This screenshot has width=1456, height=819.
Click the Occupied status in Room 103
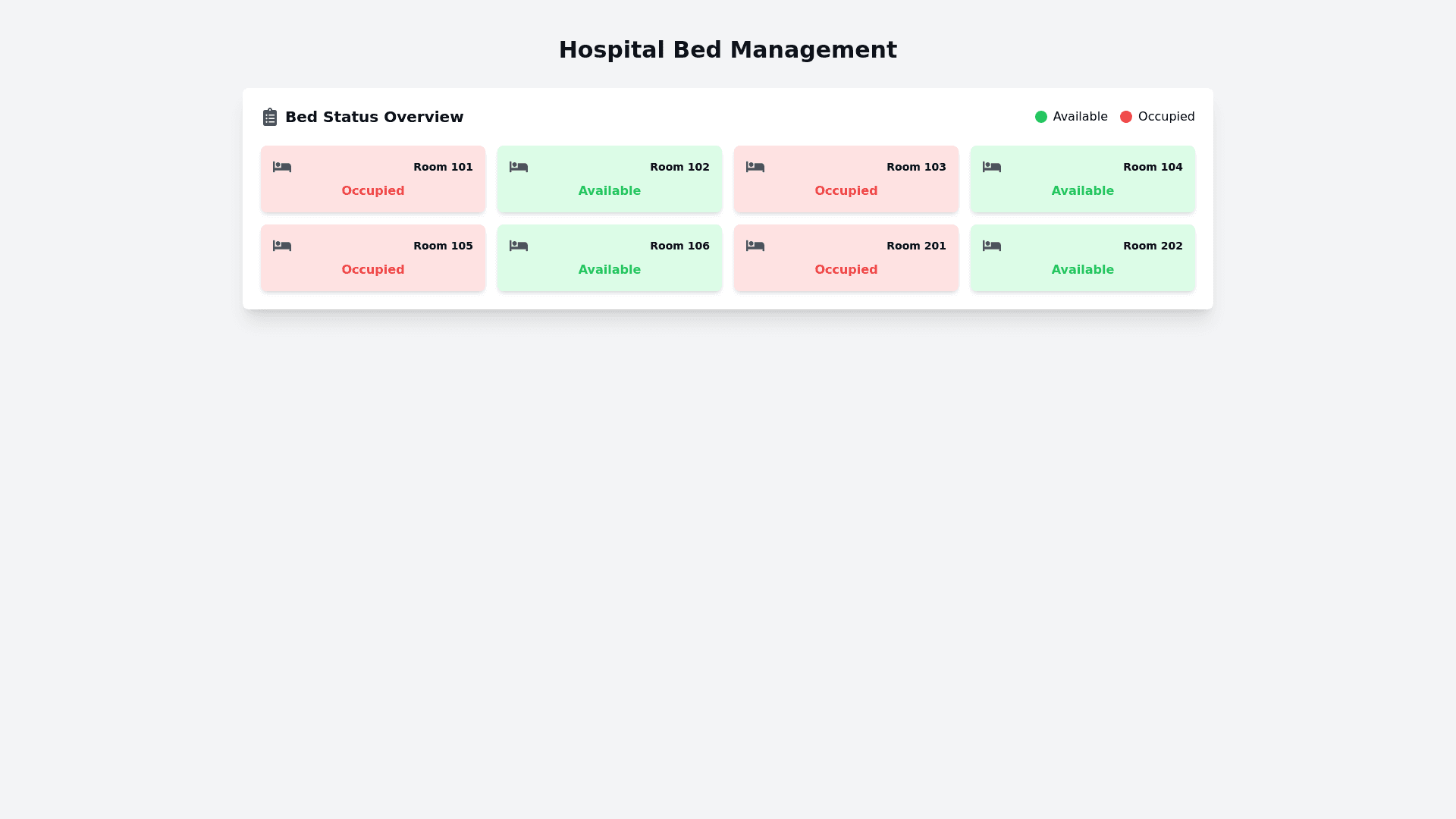(846, 191)
